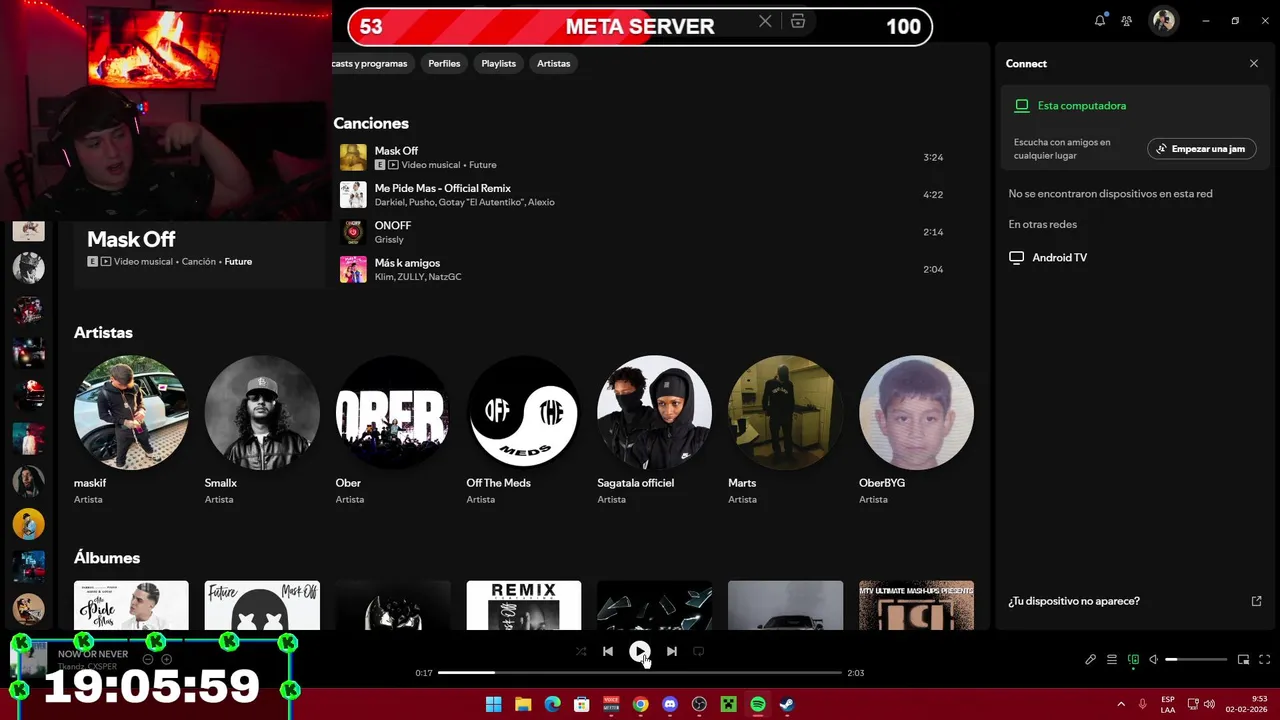Screen dimensions: 1280x720
Task: Open OBS Studio from the taskbar
Action: click(699, 704)
